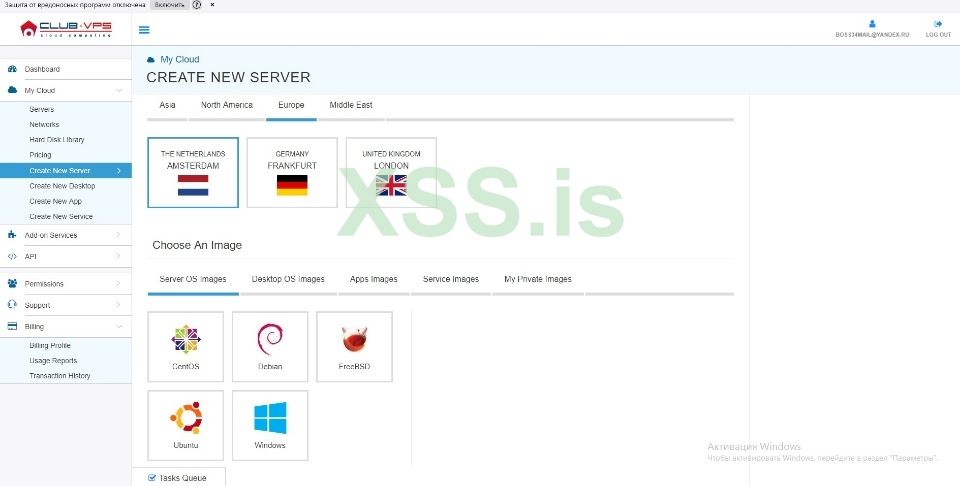Screen dimensions: 960x486
Task: Click the API code icon
Action: [12, 256]
